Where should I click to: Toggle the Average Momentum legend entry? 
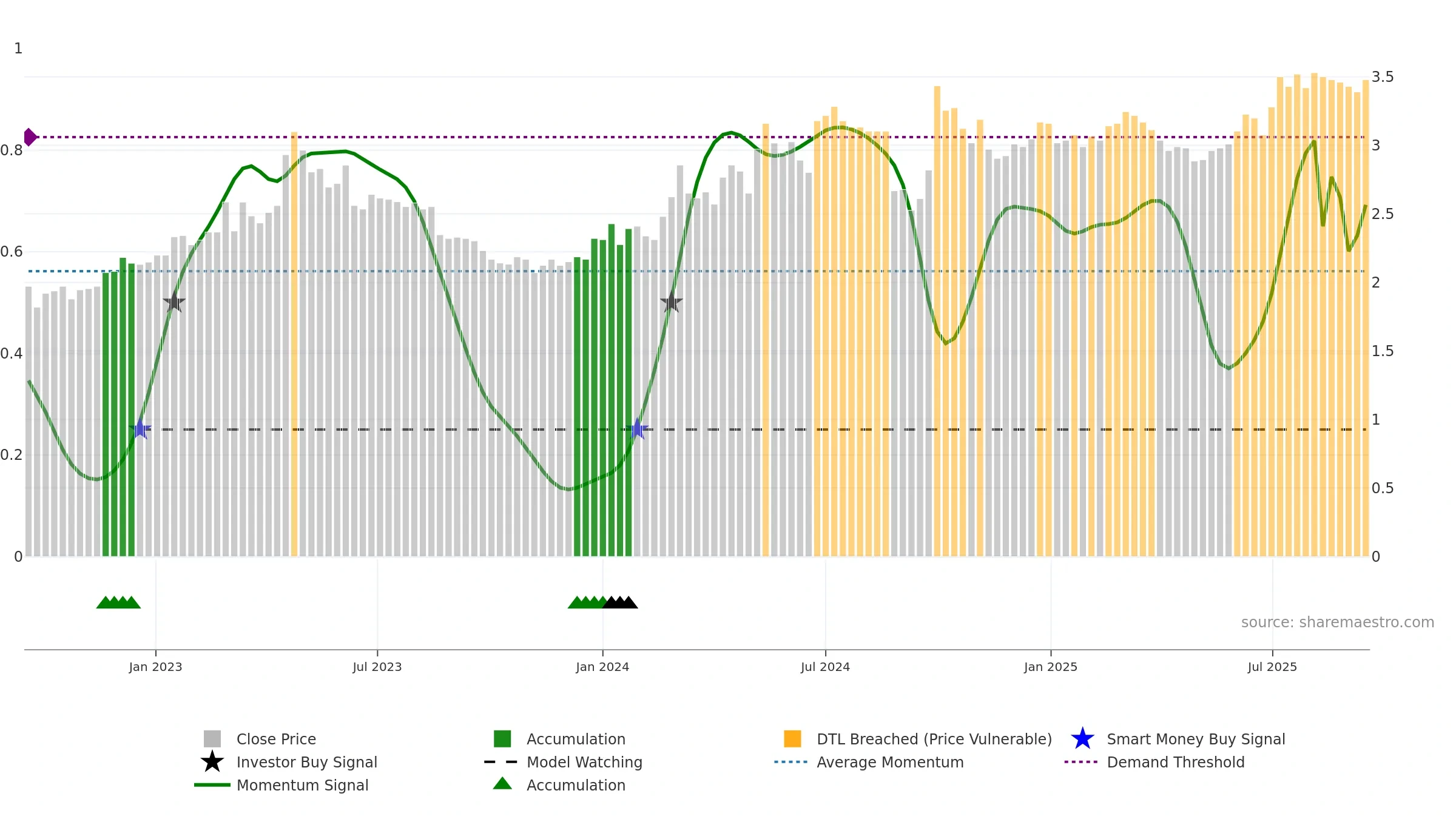(869, 762)
